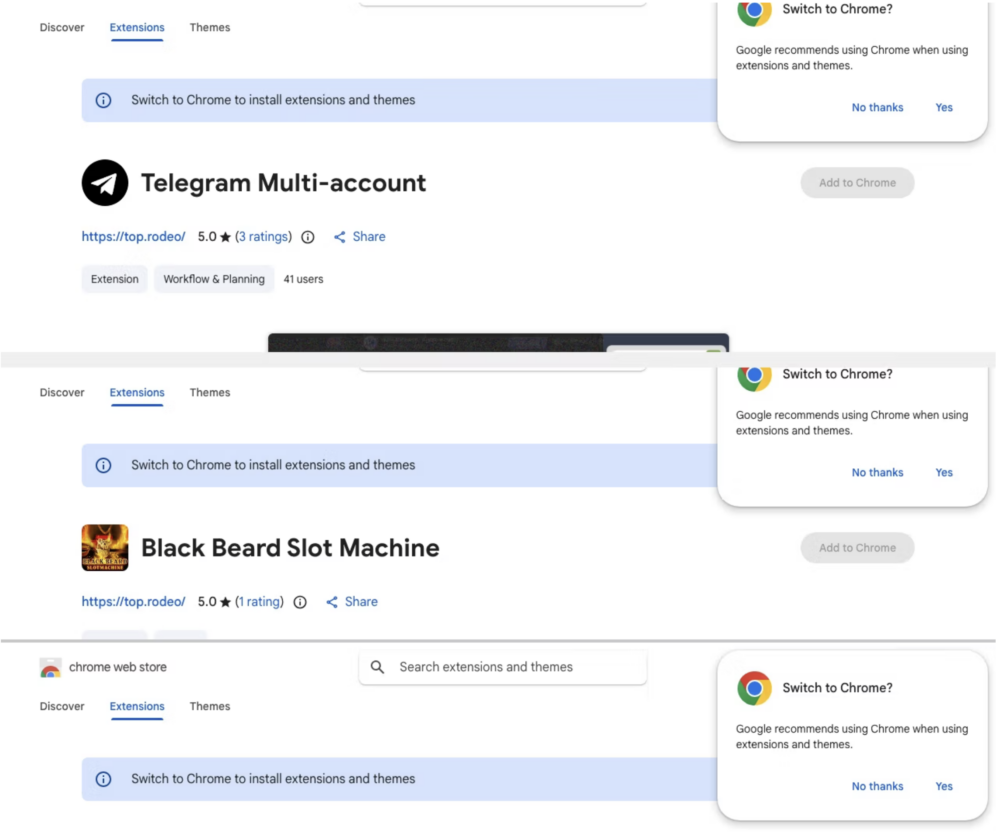
Task: Focus the "Search extensions and themes" field
Action: pos(510,667)
